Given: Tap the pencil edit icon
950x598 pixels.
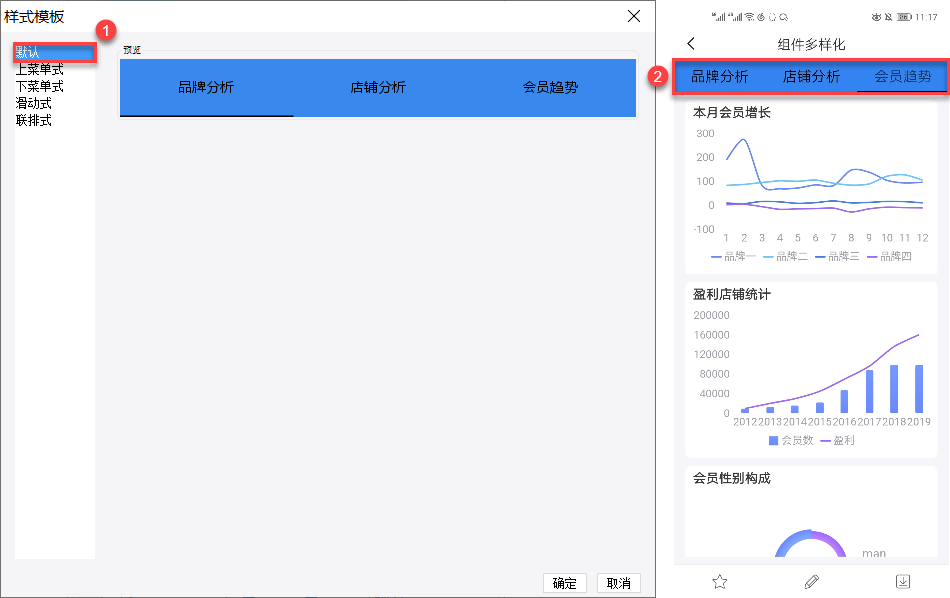Looking at the screenshot, I should click(x=811, y=582).
